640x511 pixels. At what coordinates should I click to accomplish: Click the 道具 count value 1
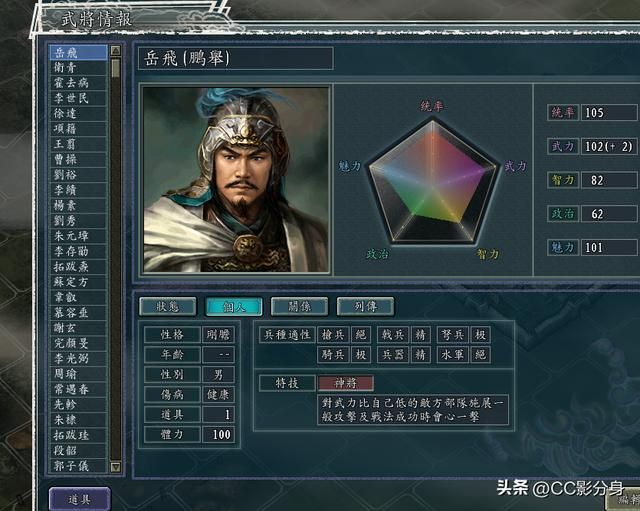218,415
